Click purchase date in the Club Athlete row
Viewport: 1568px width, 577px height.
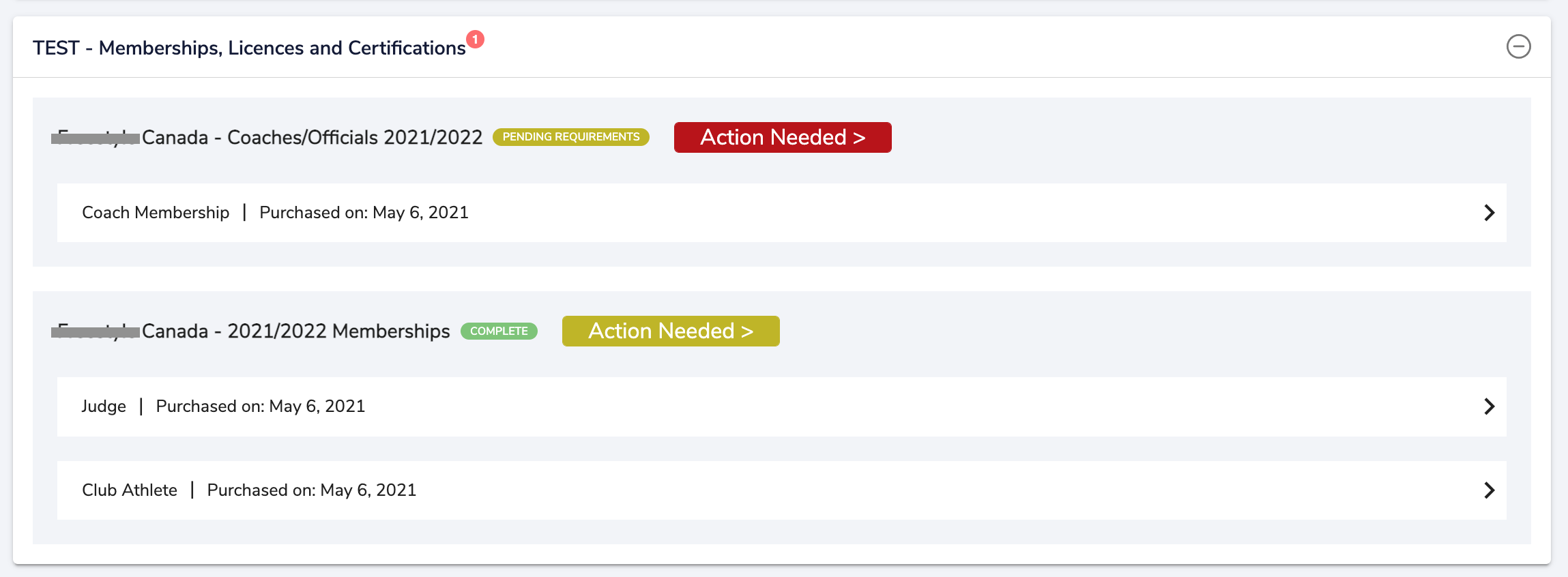[x=311, y=490]
